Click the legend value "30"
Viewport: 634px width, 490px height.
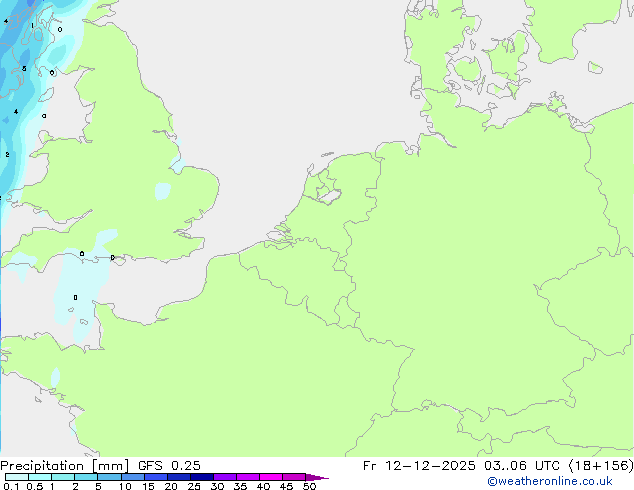(x=217, y=486)
